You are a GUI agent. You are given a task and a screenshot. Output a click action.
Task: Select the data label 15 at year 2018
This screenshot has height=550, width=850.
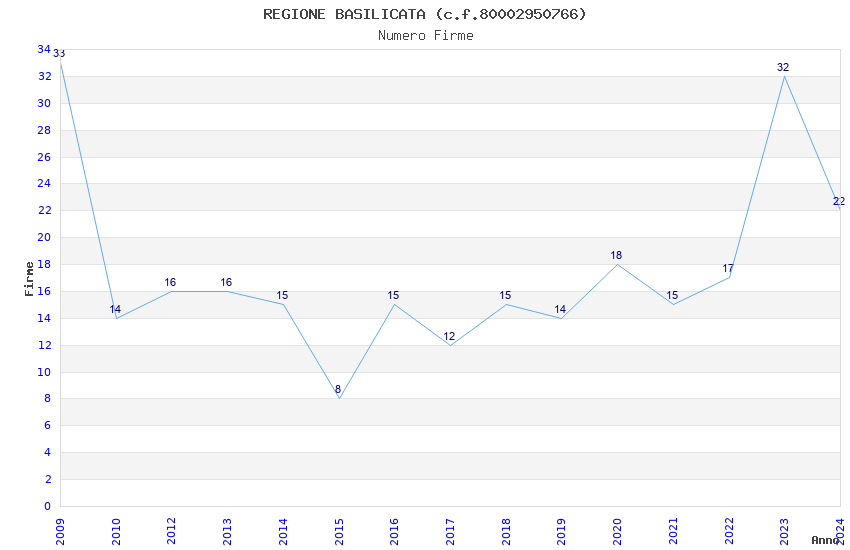click(505, 295)
